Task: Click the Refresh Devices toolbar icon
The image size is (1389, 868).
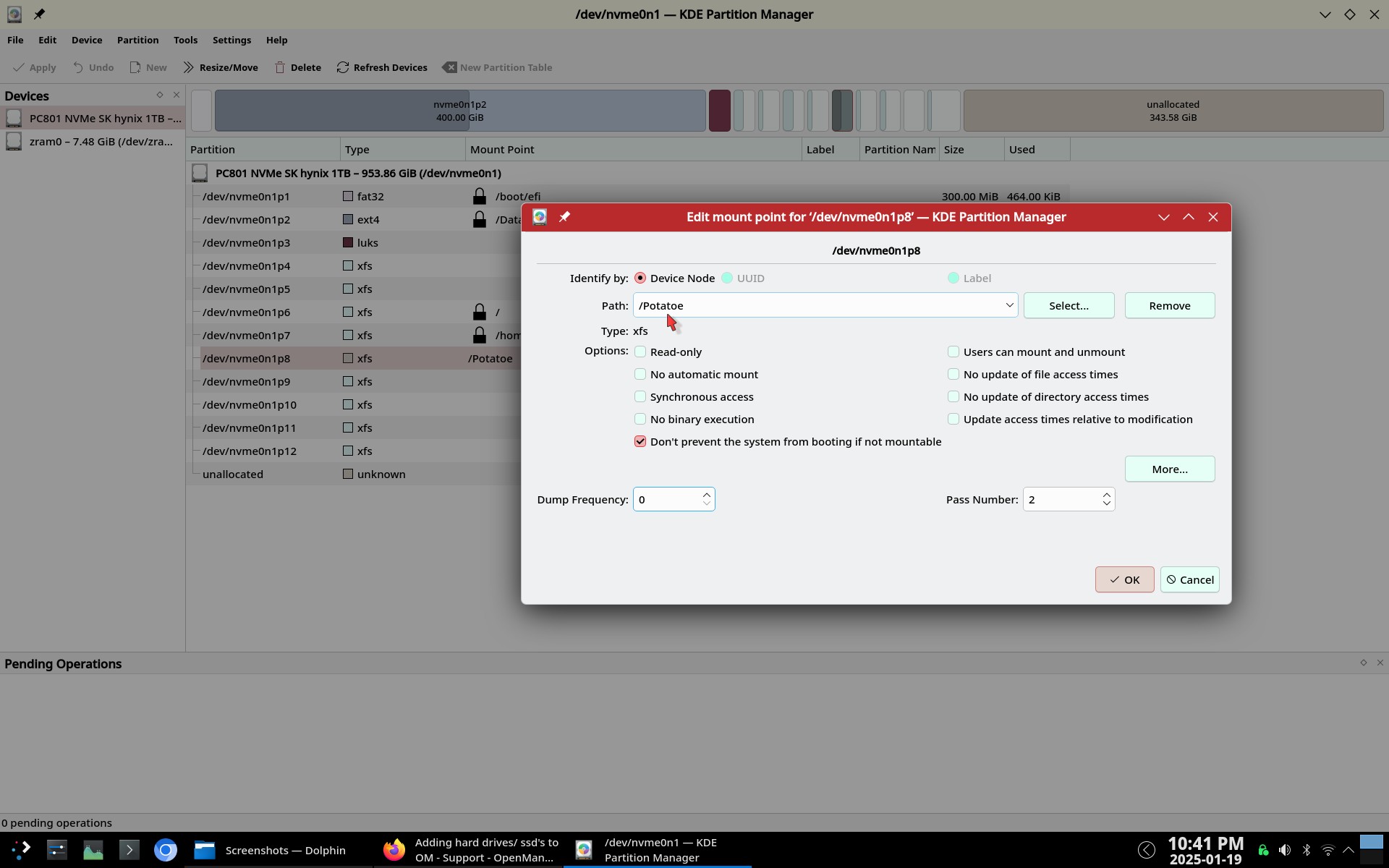Action: [343, 67]
